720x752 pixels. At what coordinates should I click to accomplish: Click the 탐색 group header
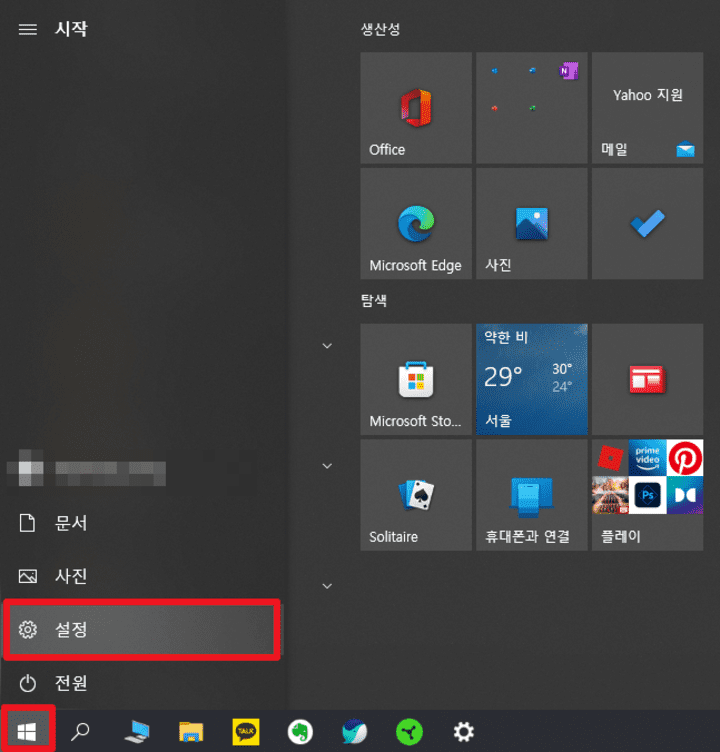click(374, 301)
